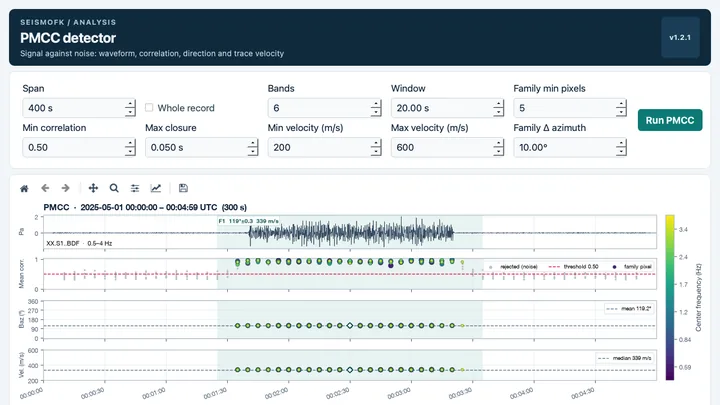The height and width of the screenshot is (405, 720).
Task: Open the Edit axis curve parameters tool
Action: [x=156, y=188]
